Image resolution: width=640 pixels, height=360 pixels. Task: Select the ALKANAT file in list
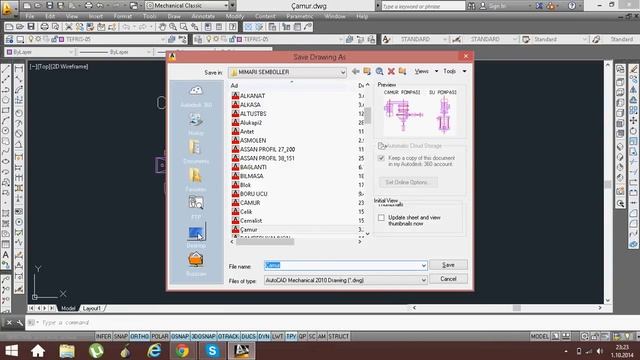coord(248,96)
